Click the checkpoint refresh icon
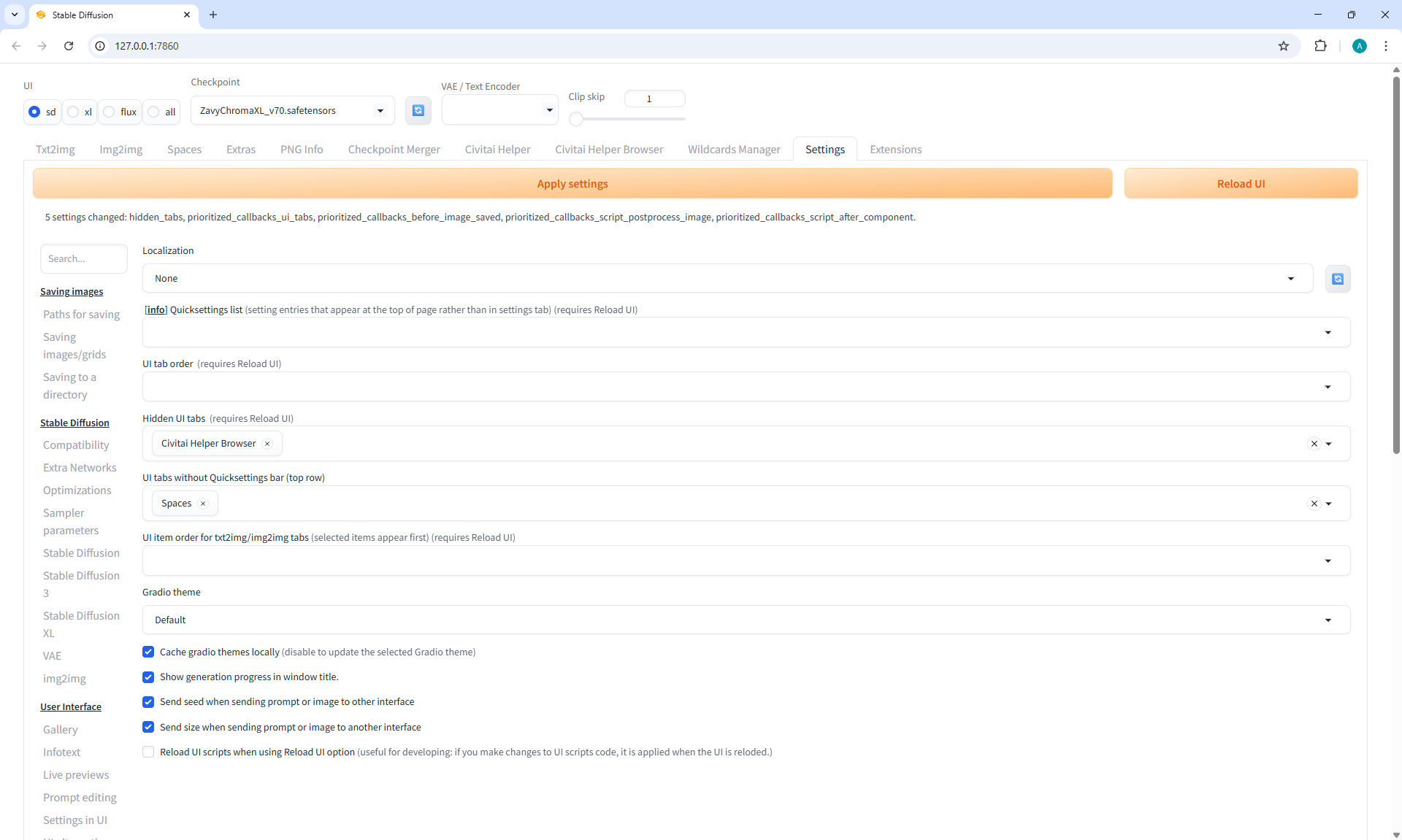This screenshot has width=1402, height=840. coord(418,110)
